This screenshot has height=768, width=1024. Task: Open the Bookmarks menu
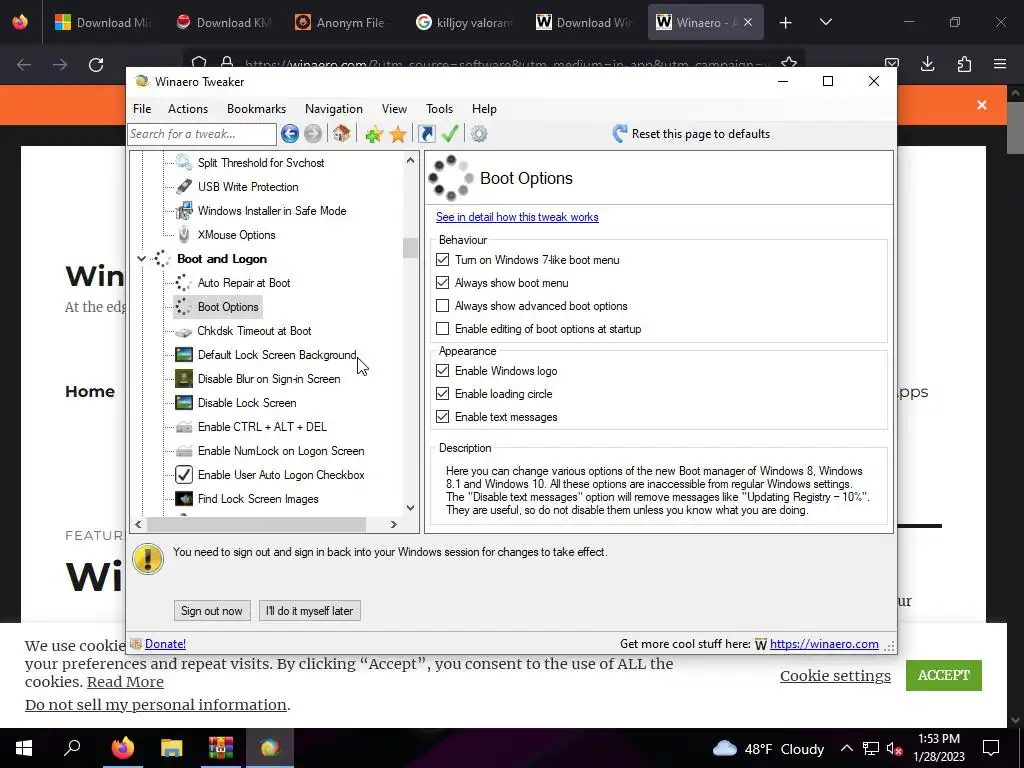257,109
